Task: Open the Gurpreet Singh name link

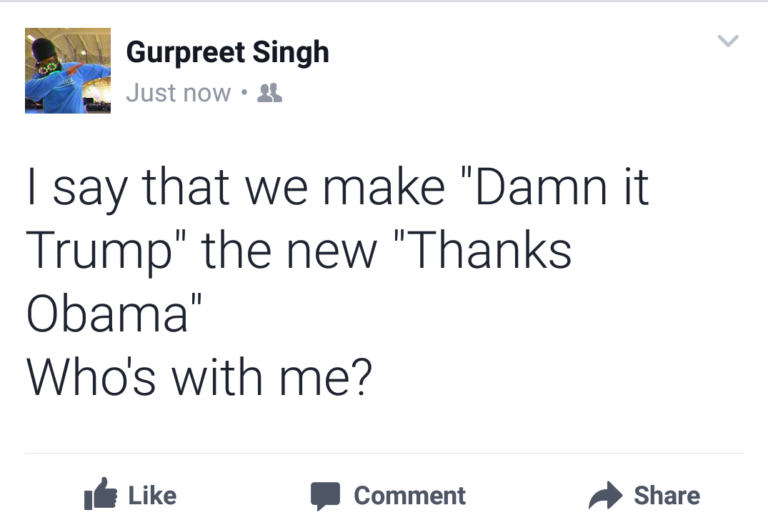Action: pyautogui.click(x=227, y=53)
